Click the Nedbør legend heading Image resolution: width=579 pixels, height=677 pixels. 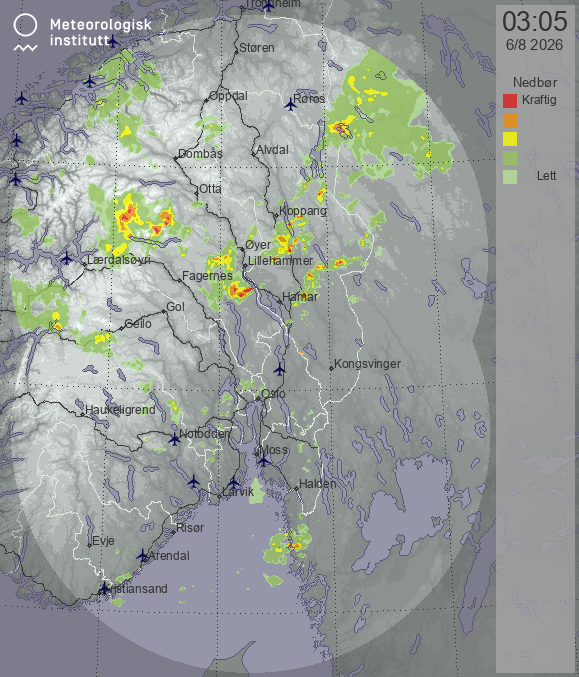[x=535, y=82]
